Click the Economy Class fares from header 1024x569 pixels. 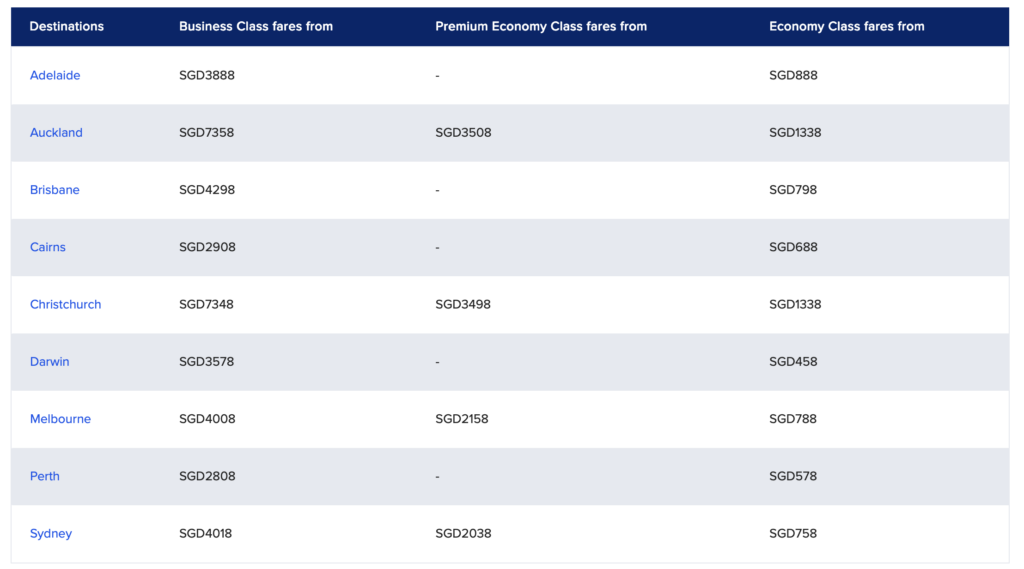tap(846, 26)
